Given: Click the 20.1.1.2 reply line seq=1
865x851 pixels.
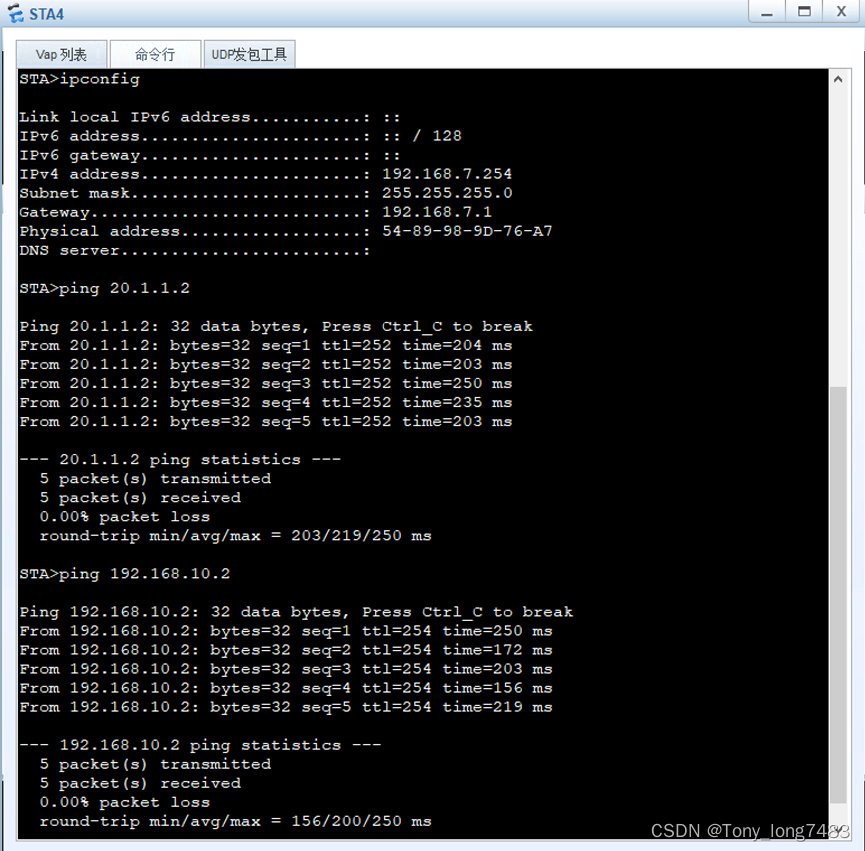Looking at the screenshot, I should click(266, 346).
